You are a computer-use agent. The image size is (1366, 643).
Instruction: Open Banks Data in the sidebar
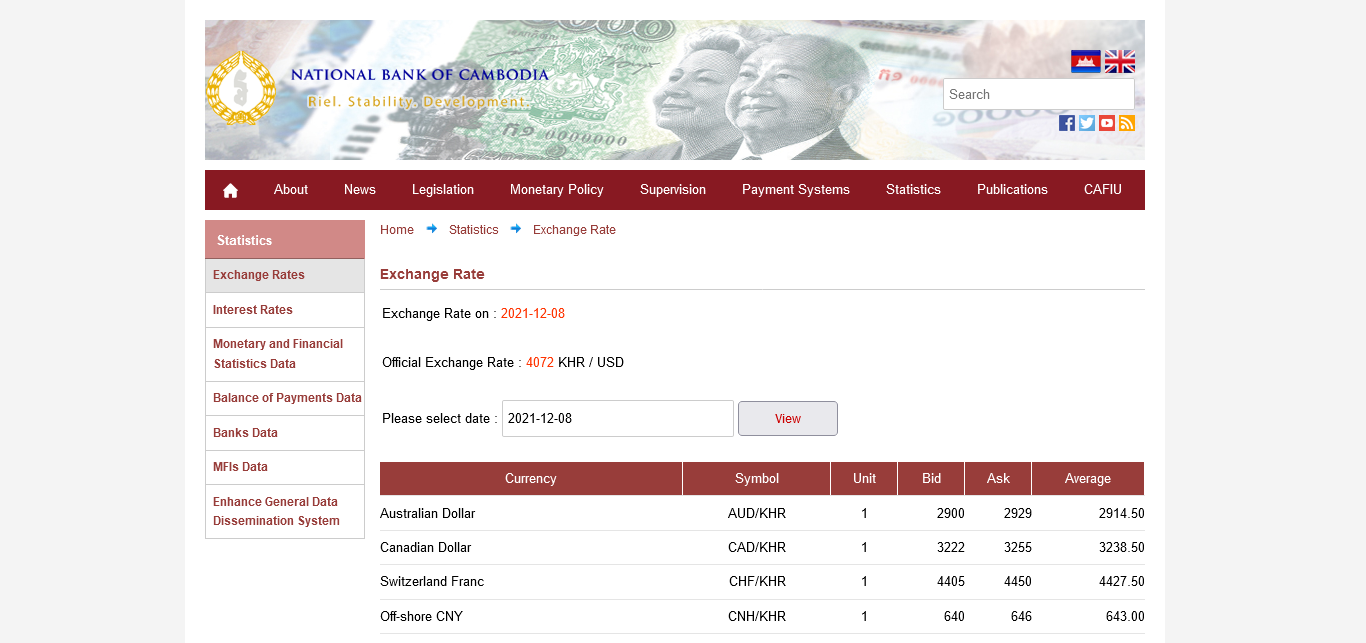coord(245,433)
